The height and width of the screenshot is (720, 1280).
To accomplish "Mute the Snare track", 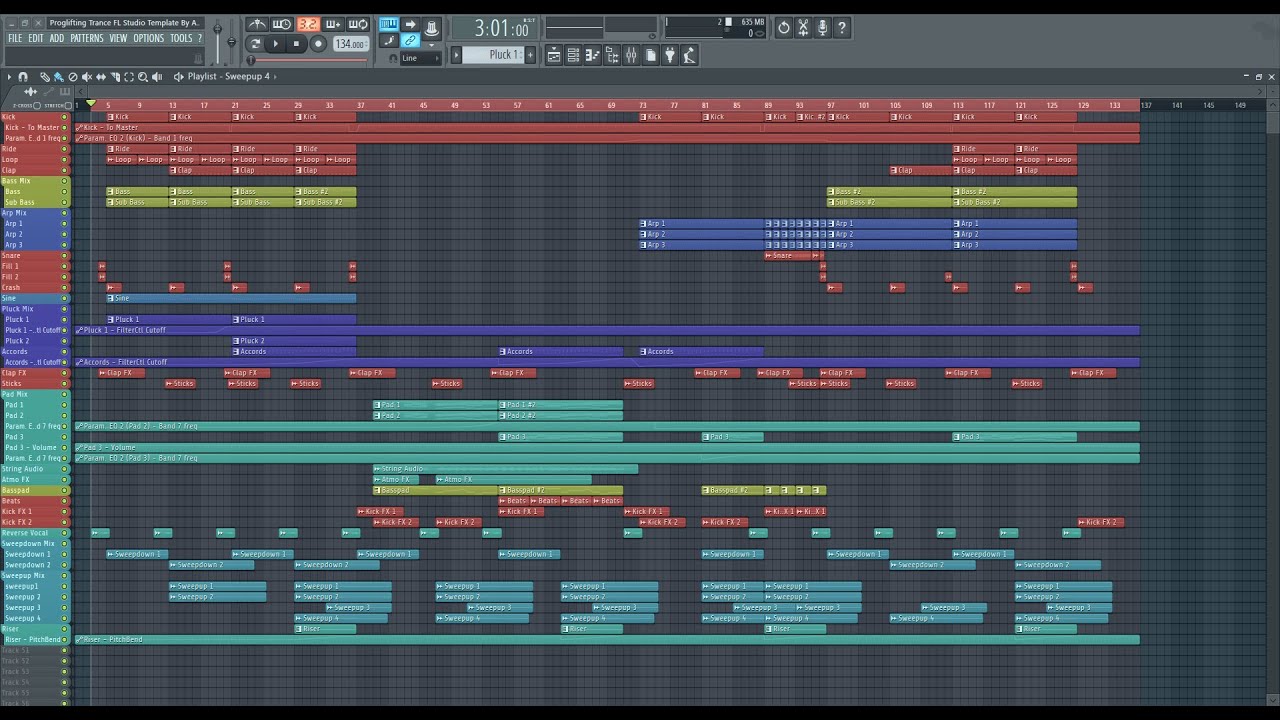I will click(65, 255).
